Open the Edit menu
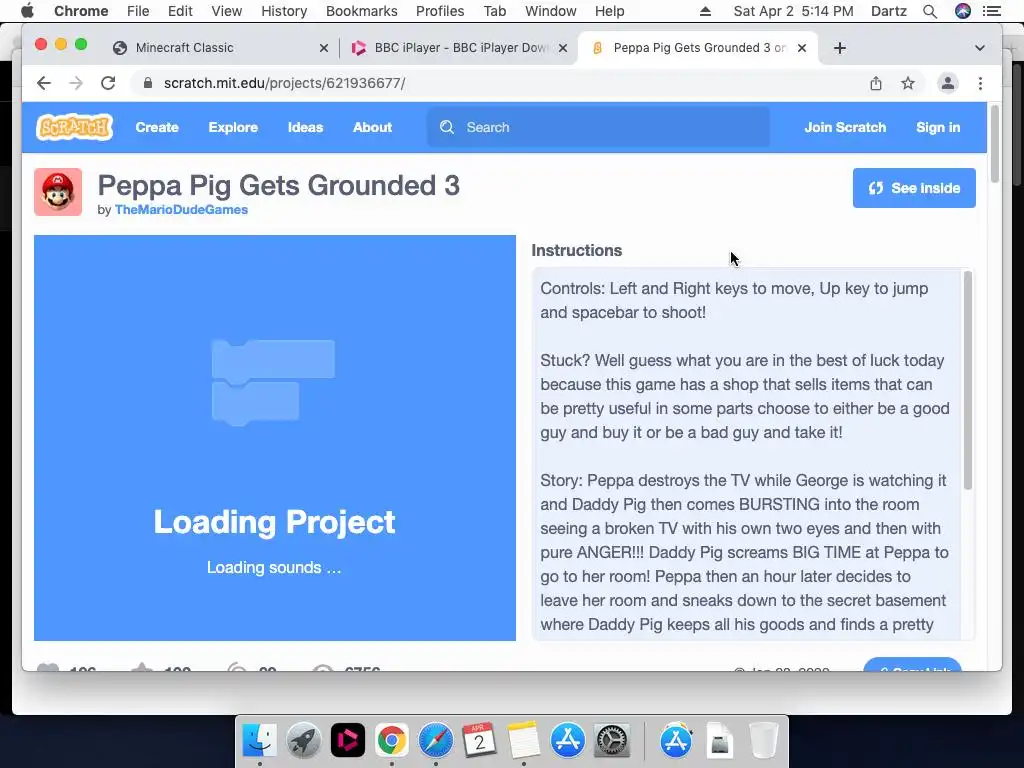This screenshot has height=768, width=1024. pos(180,11)
